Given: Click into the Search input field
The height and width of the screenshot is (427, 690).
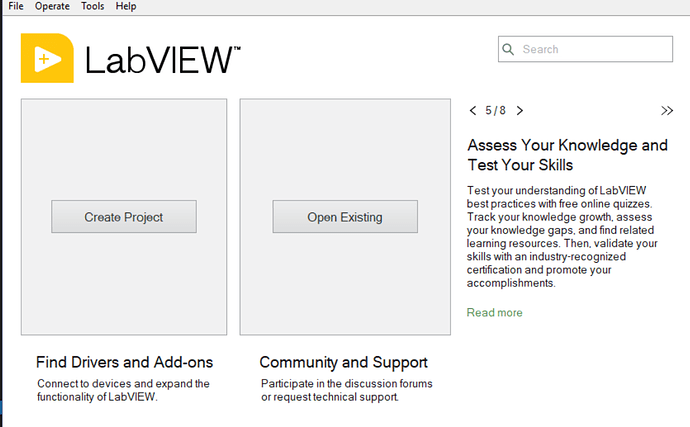Looking at the screenshot, I should (x=585, y=49).
